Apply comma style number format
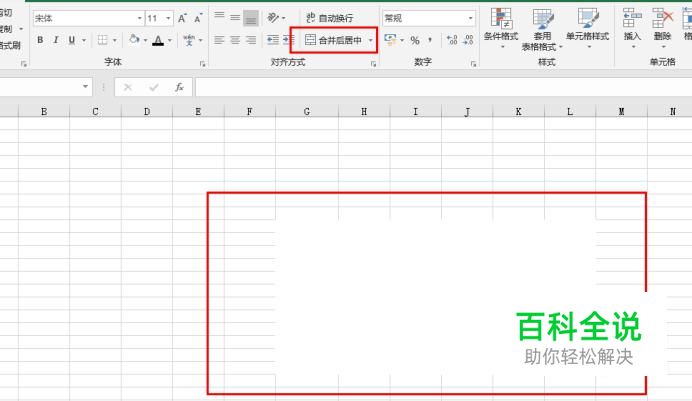692x401 pixels. pos(430,40)
